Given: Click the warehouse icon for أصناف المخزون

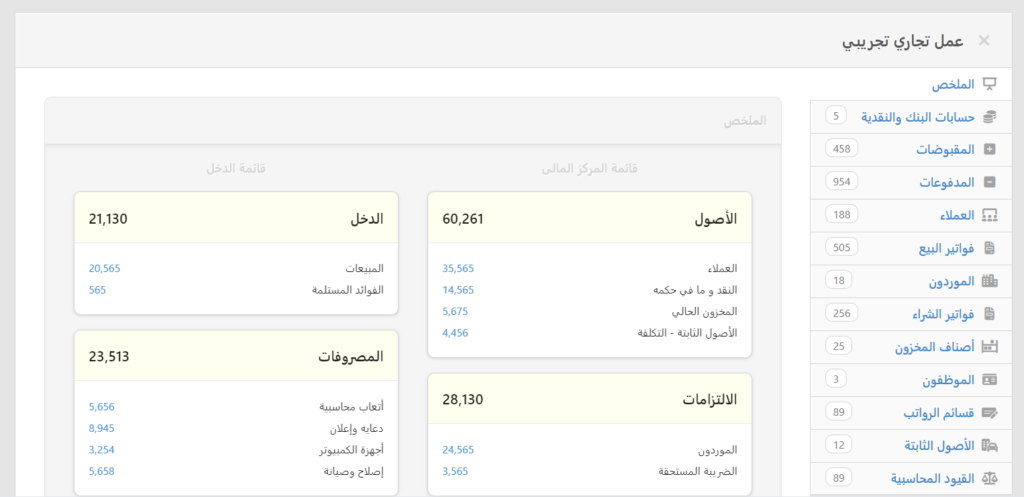Looking at the screenshot, I should pyautogui.click(x=990, y=347).
